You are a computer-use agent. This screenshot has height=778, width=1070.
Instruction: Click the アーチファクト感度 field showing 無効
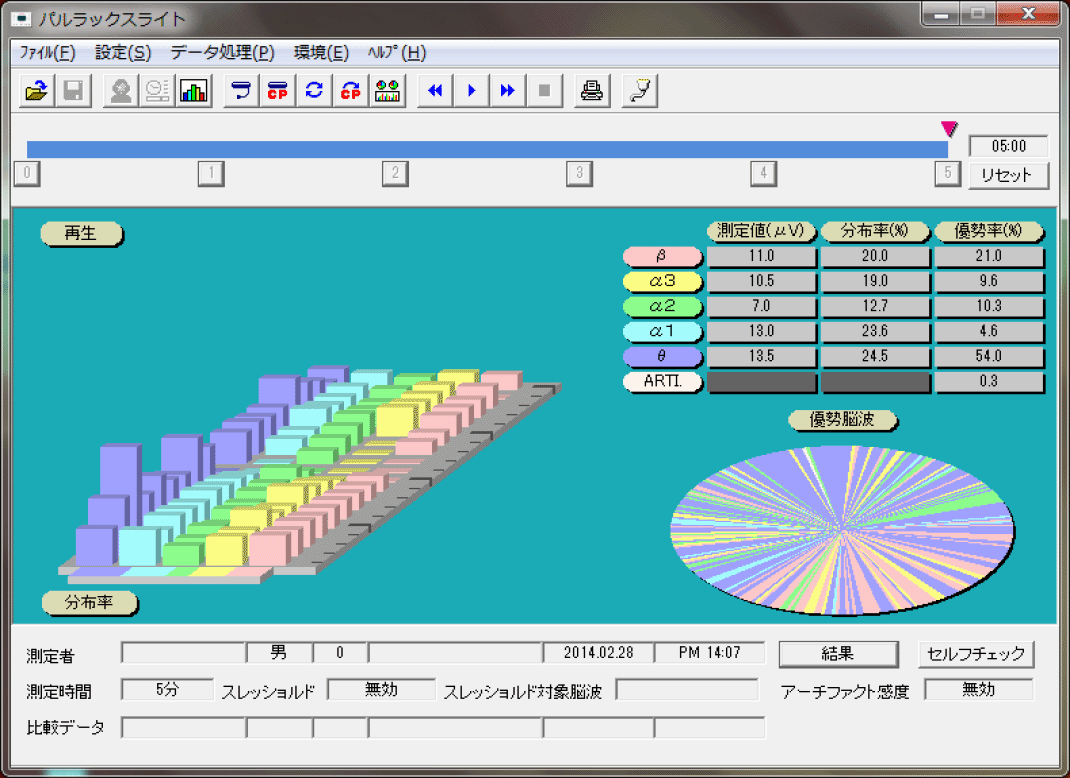[979, 690]
